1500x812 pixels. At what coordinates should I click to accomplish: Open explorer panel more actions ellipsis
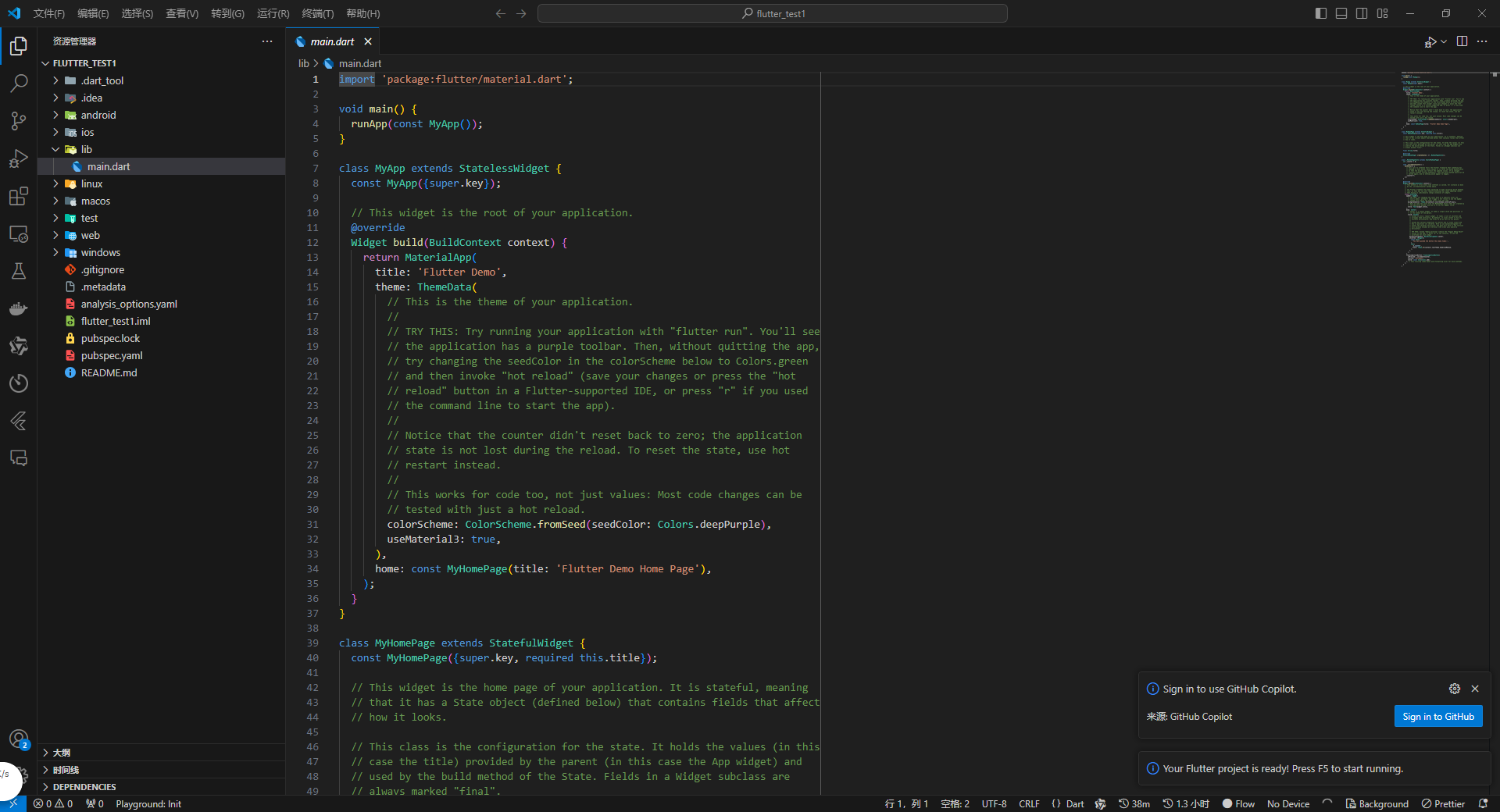(267, 41)
